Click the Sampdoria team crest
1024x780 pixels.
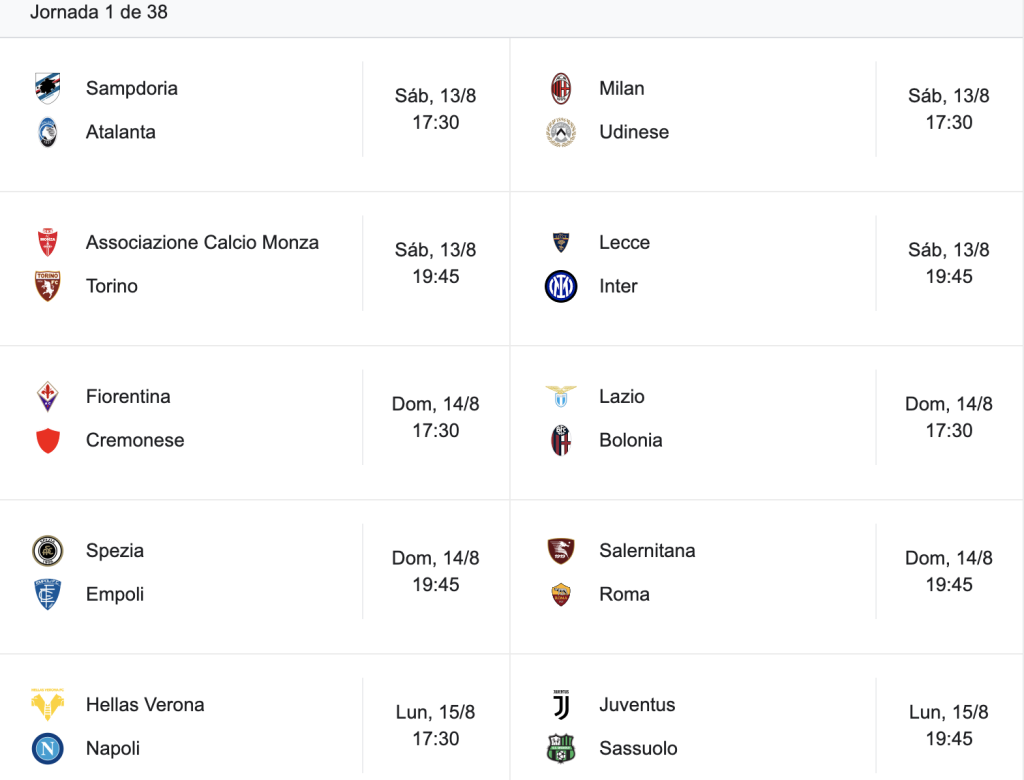pyautogui.click(x=48, y=88)
